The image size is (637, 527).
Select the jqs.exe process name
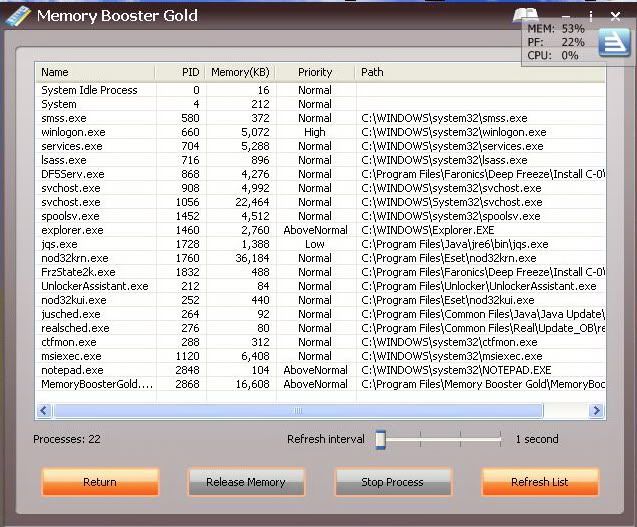(59, 244)
